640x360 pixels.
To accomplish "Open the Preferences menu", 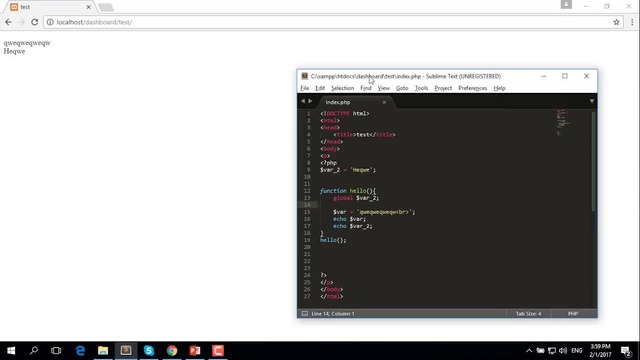I will [473, 88].
